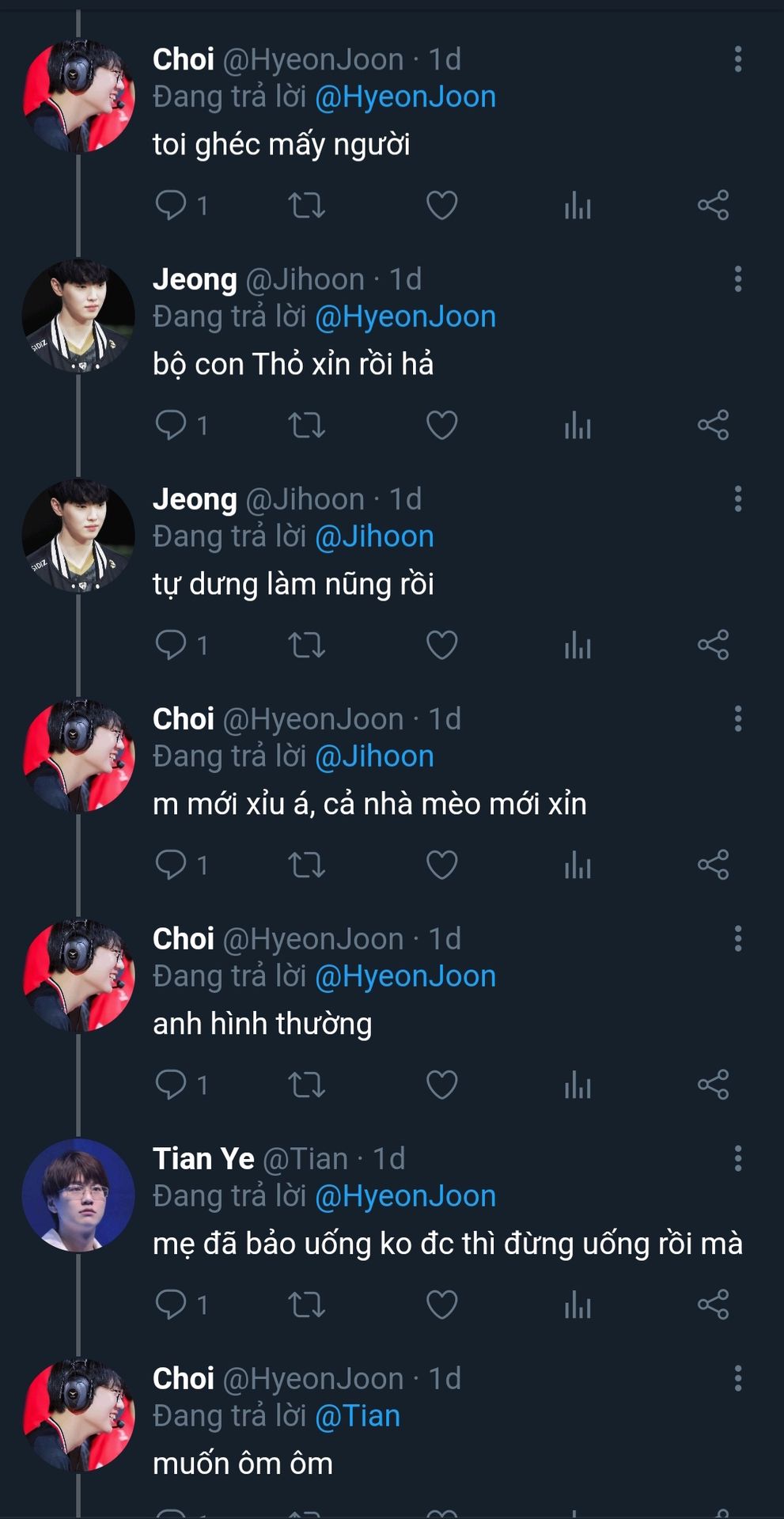Open the Tian Ye display name
This screenshot has width=784, height=1519.
(x=203, y=1159)
